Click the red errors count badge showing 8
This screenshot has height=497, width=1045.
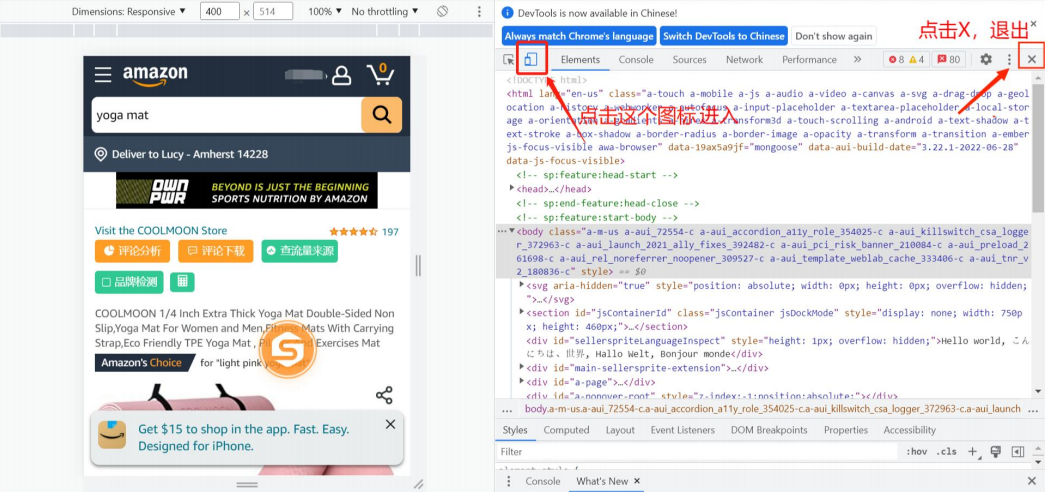(894, 59)
